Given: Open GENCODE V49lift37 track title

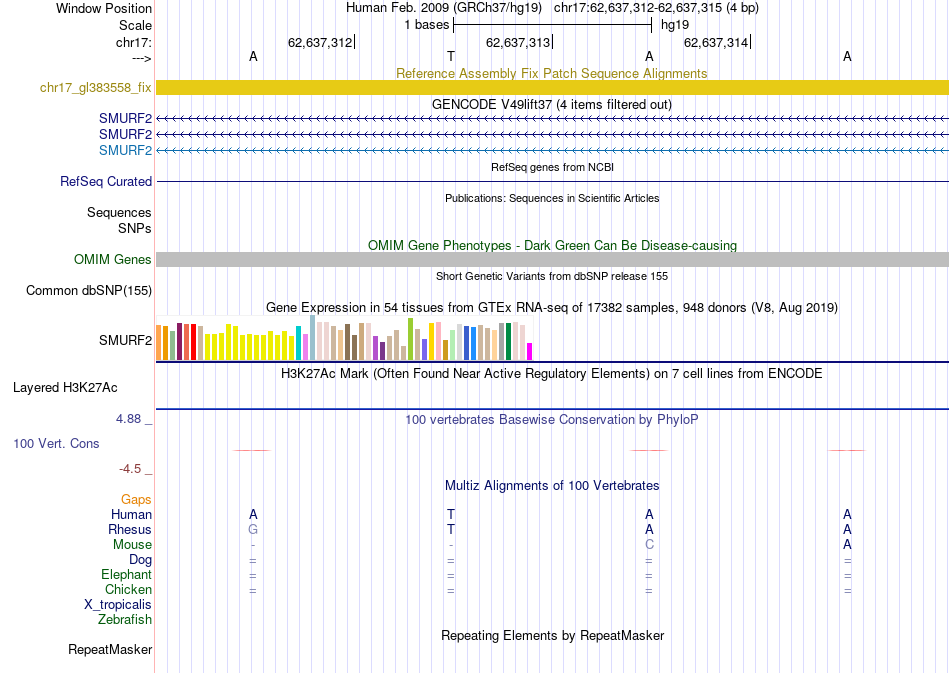Looking at the screenshot, I should tap(552, 104).
